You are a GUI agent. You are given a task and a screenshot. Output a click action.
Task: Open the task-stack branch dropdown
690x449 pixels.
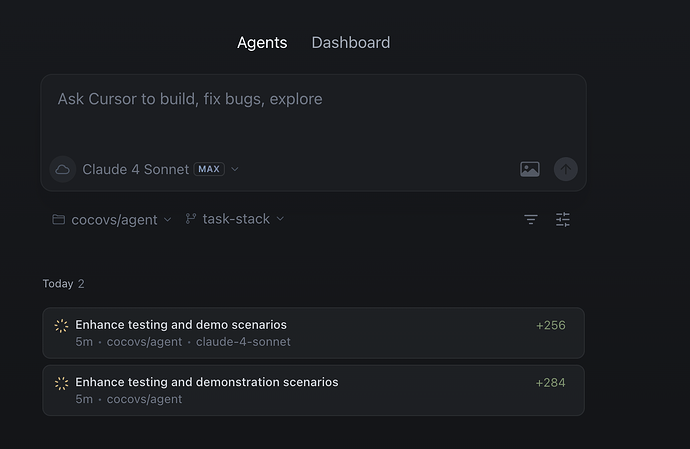(235, 219)
